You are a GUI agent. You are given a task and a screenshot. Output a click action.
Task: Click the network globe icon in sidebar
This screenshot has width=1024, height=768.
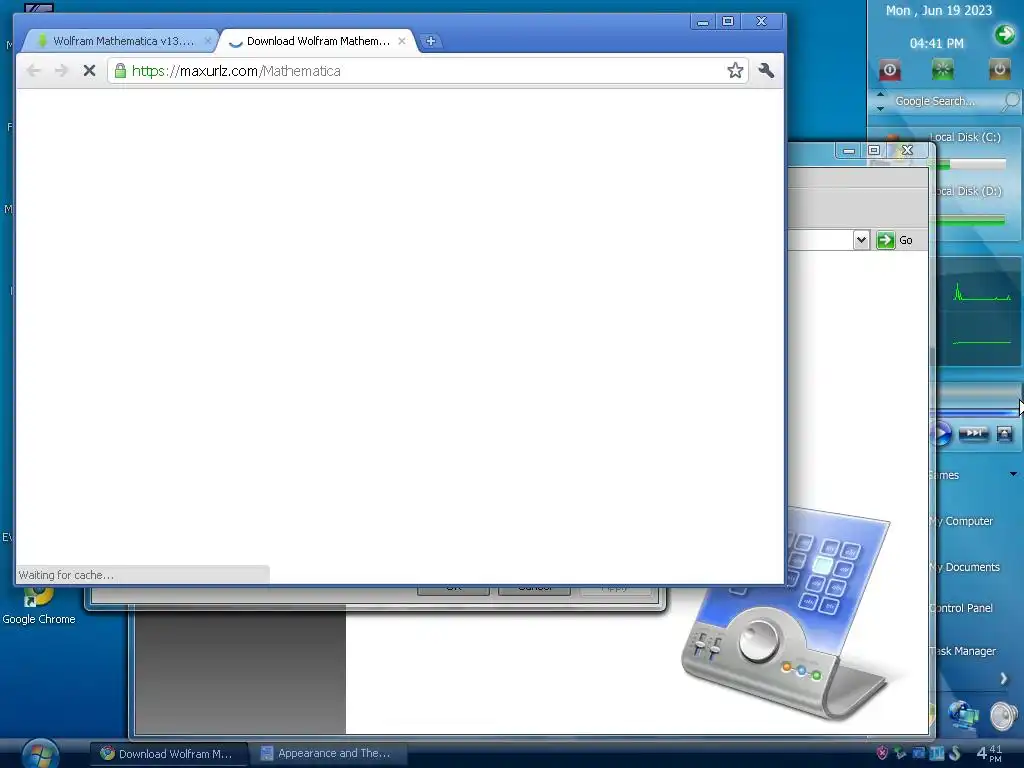[964, 715]
